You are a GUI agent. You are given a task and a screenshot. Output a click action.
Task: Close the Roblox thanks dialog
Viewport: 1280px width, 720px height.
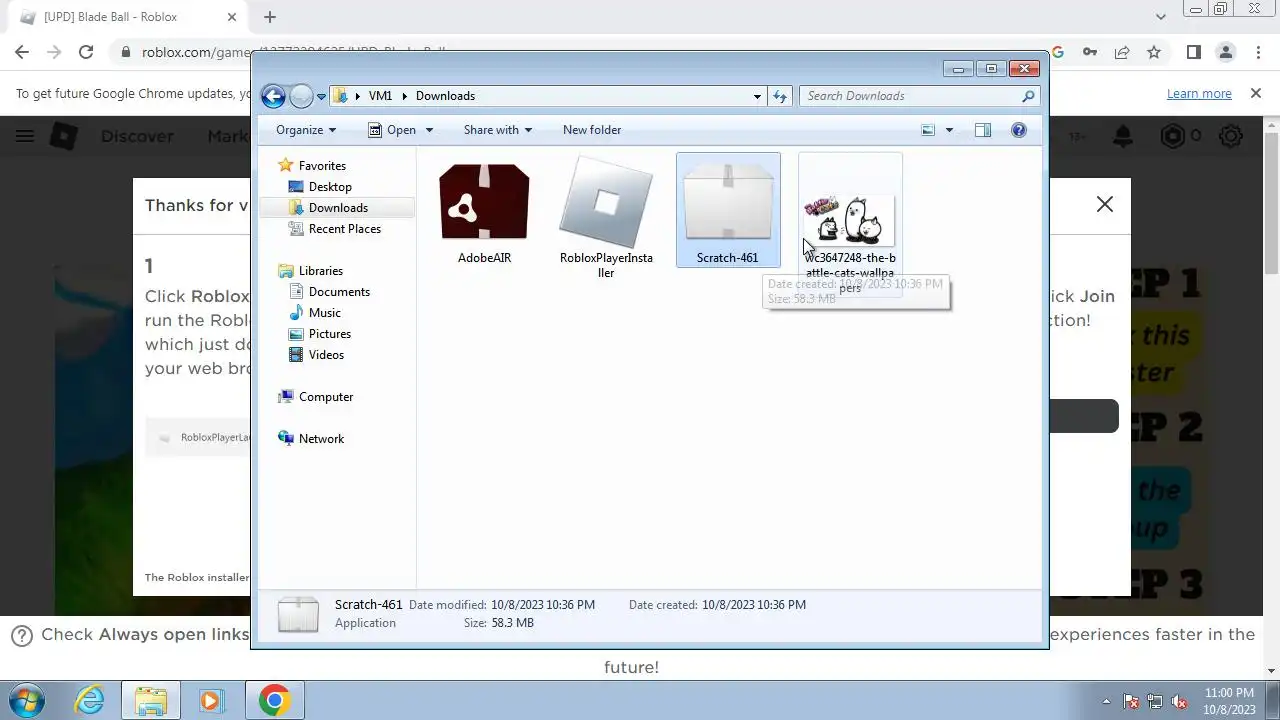click(x=1104, y=204)
